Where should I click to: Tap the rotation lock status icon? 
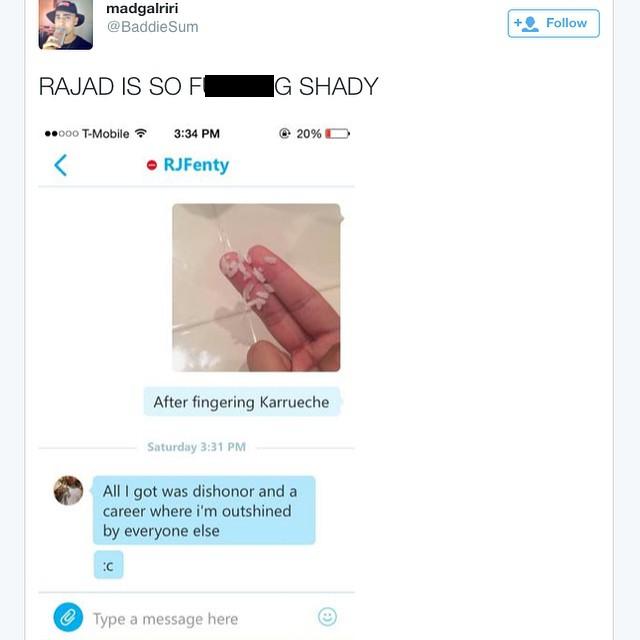tap(284, 133)
